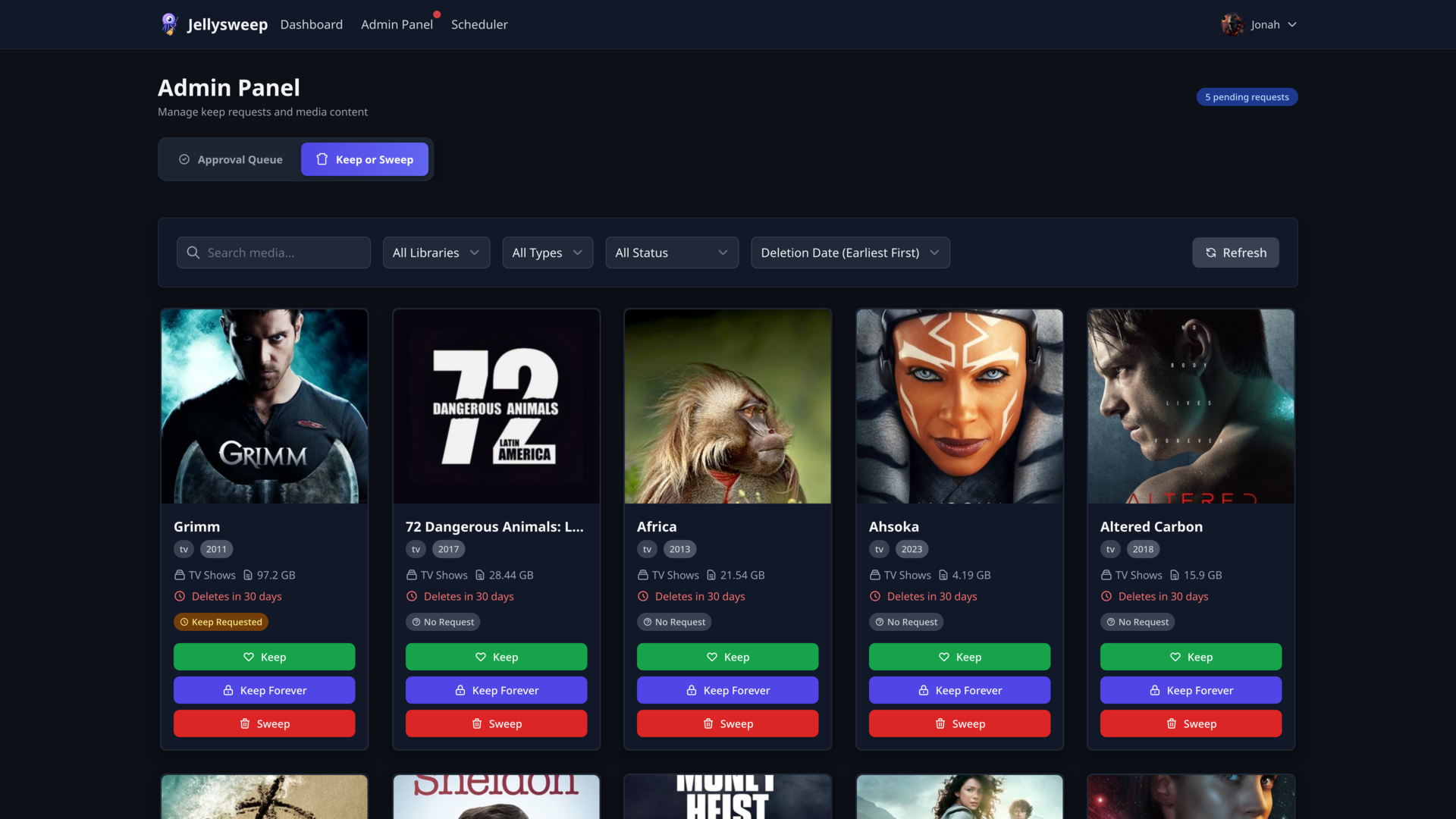
Task: Click Grimm's Keep Requested badge
Action: 221,622
